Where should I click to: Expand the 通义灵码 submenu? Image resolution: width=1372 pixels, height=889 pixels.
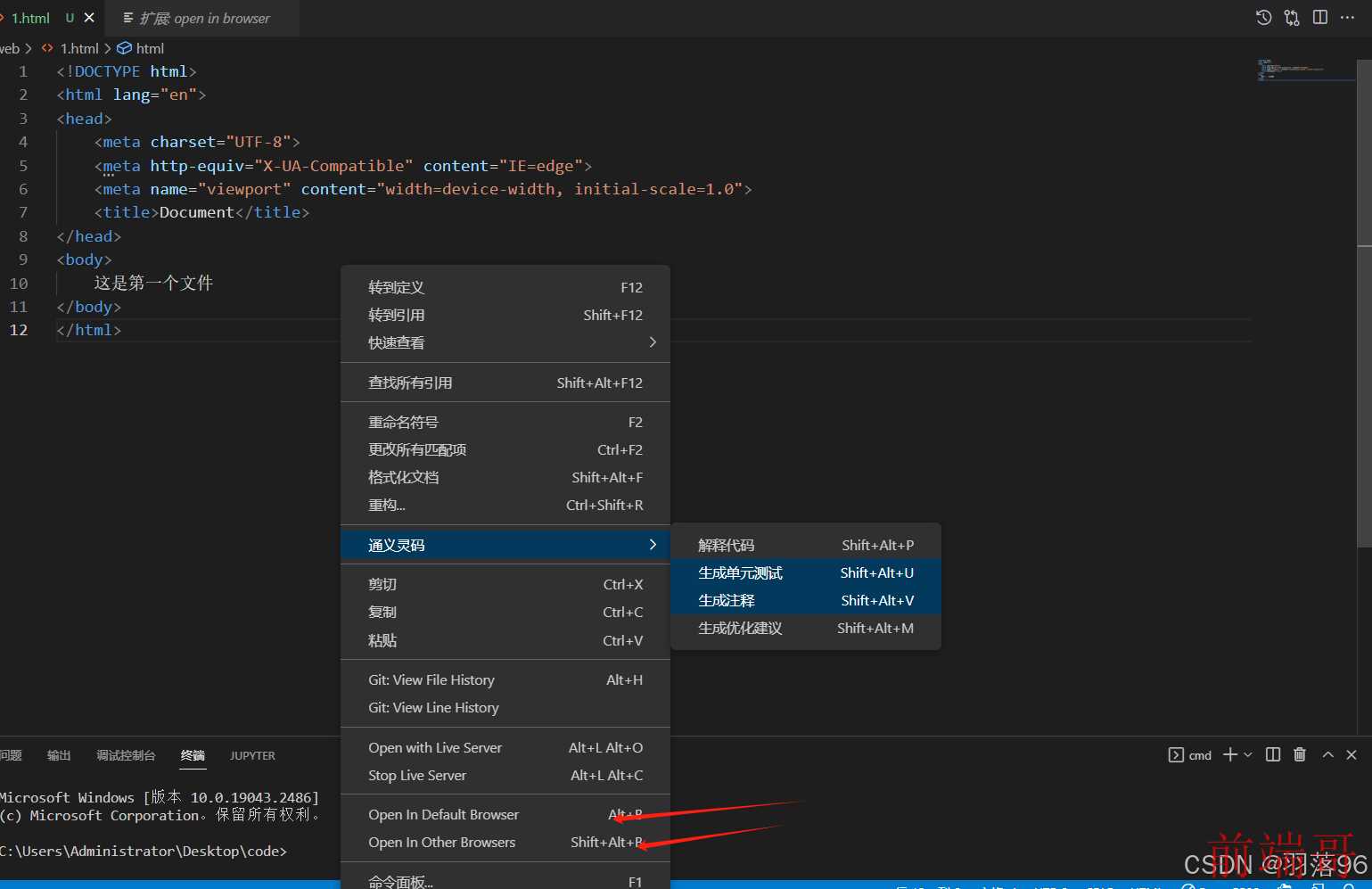point(505,545)
